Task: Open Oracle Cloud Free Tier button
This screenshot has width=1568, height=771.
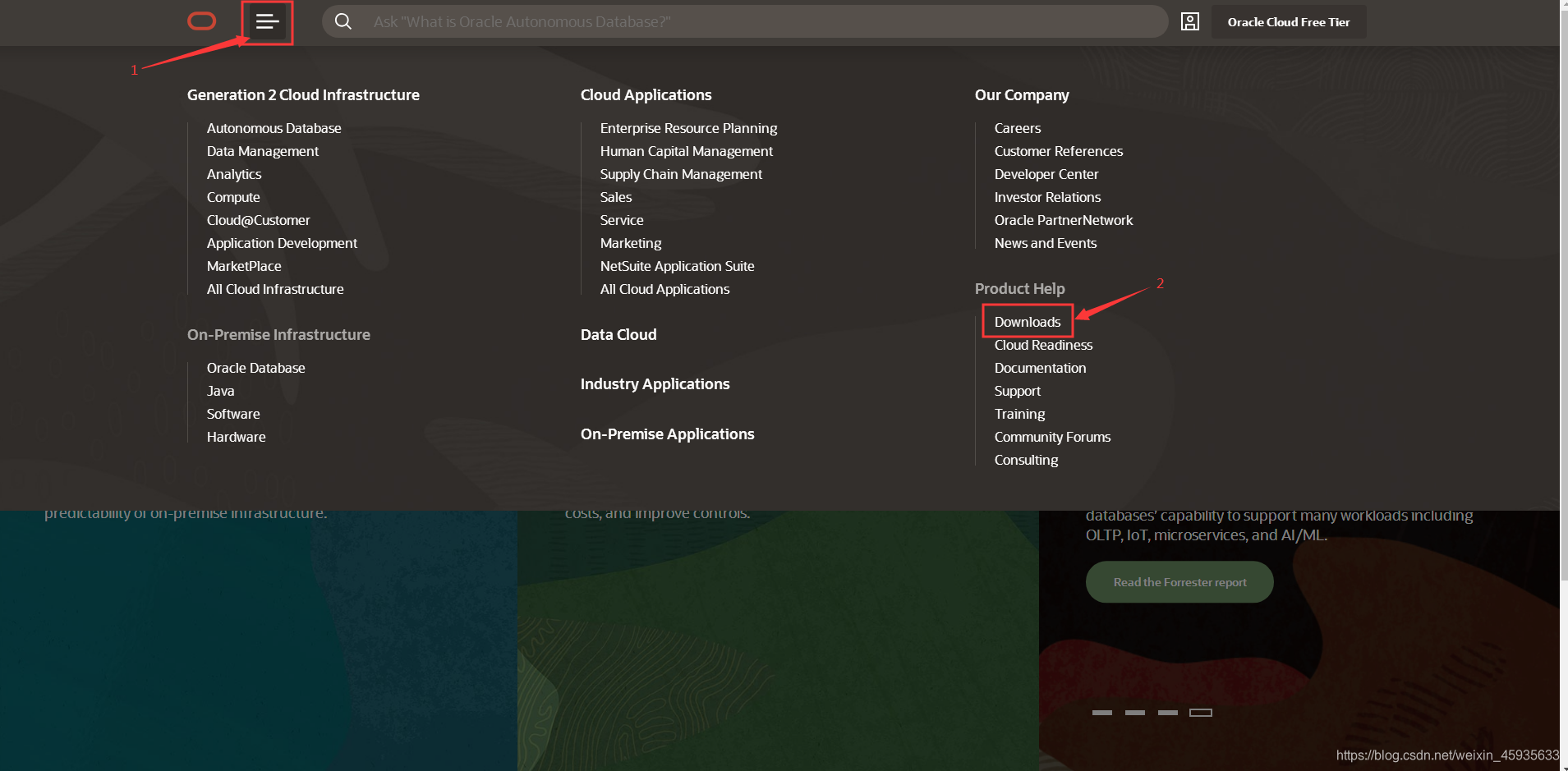Action: point(1289,22)
